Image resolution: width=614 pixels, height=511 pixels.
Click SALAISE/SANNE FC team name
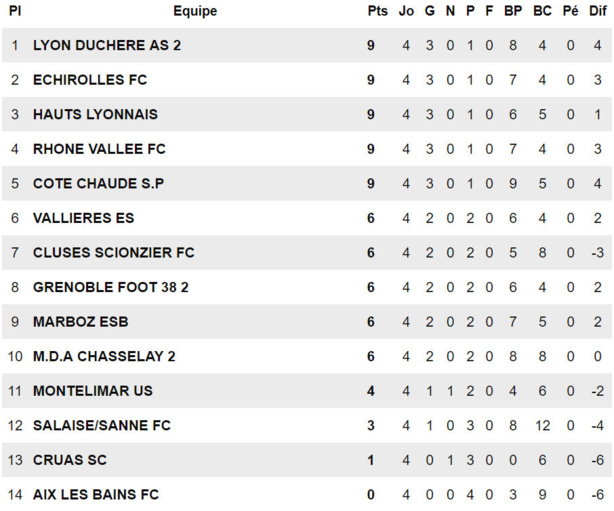pyautogui.click(x=101, y=425)
